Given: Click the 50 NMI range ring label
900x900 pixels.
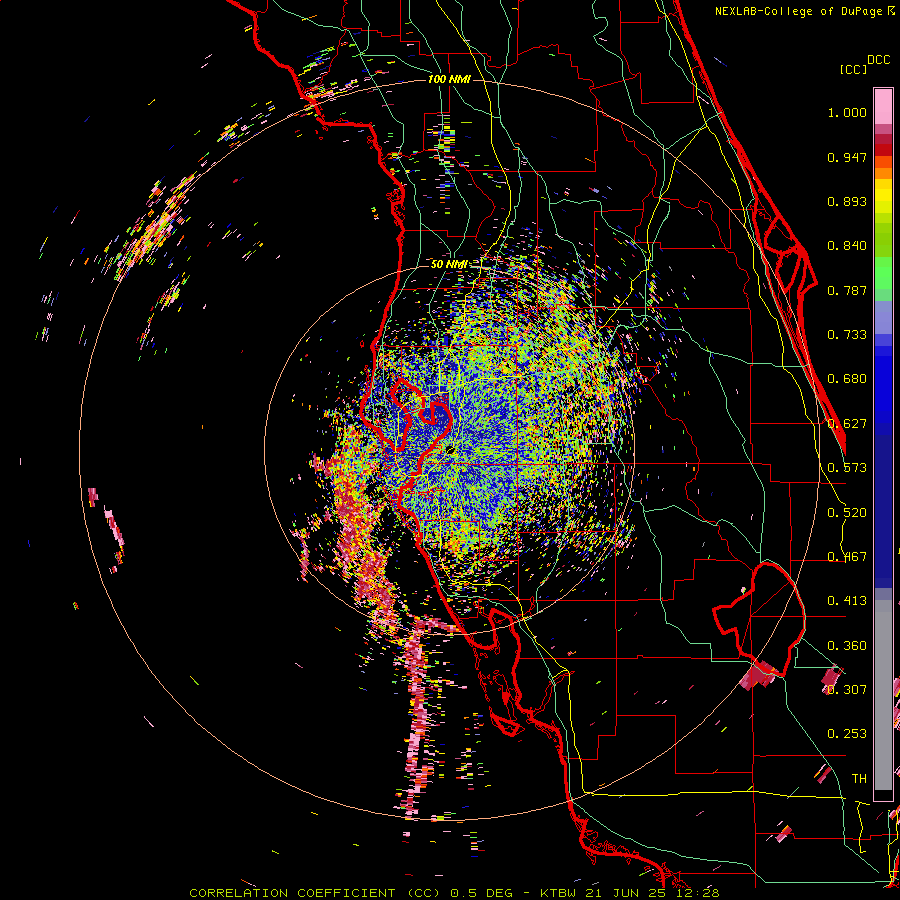Looking at the screenshot, I should tap(449, 265).
